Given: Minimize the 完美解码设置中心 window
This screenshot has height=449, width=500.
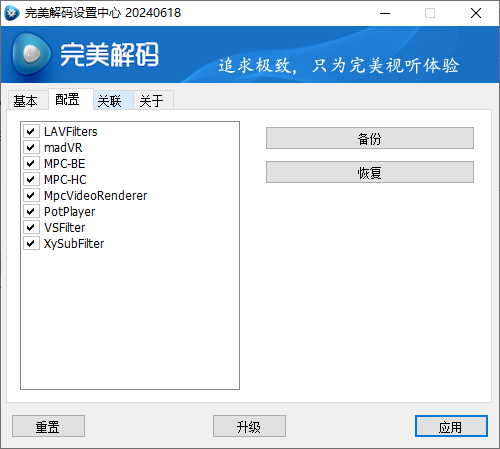Looking at the screenshot, I should click(385, 13).
